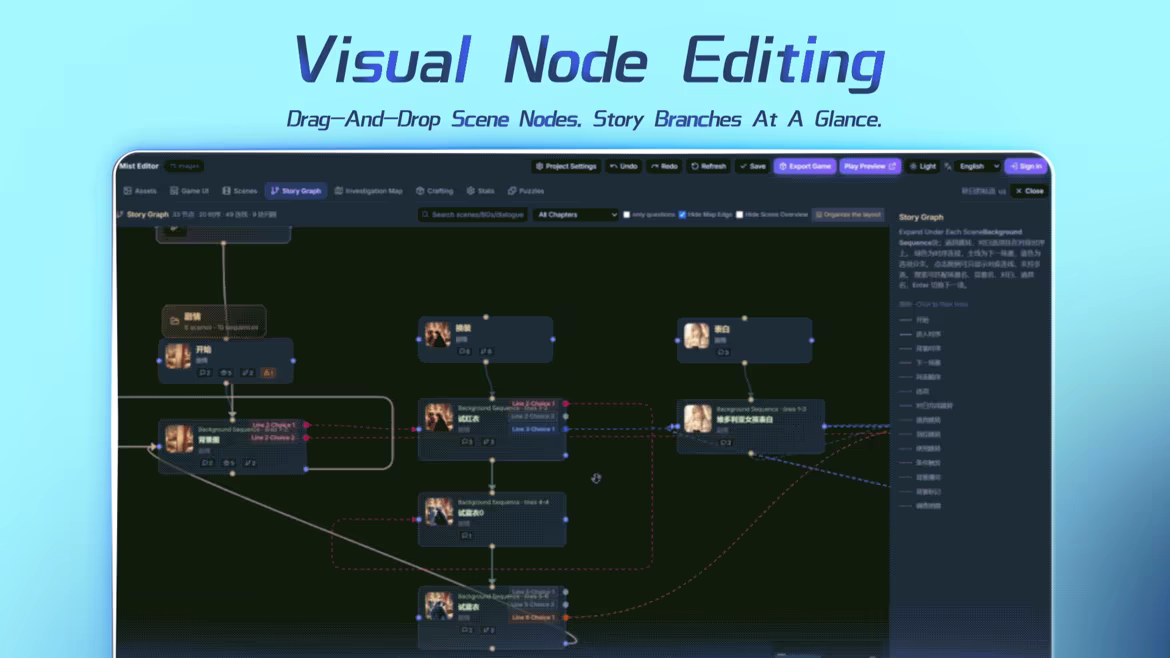
Task: Click Line 2 Choice 2 on 背景图 node
Action: click(x=273, y=437)
